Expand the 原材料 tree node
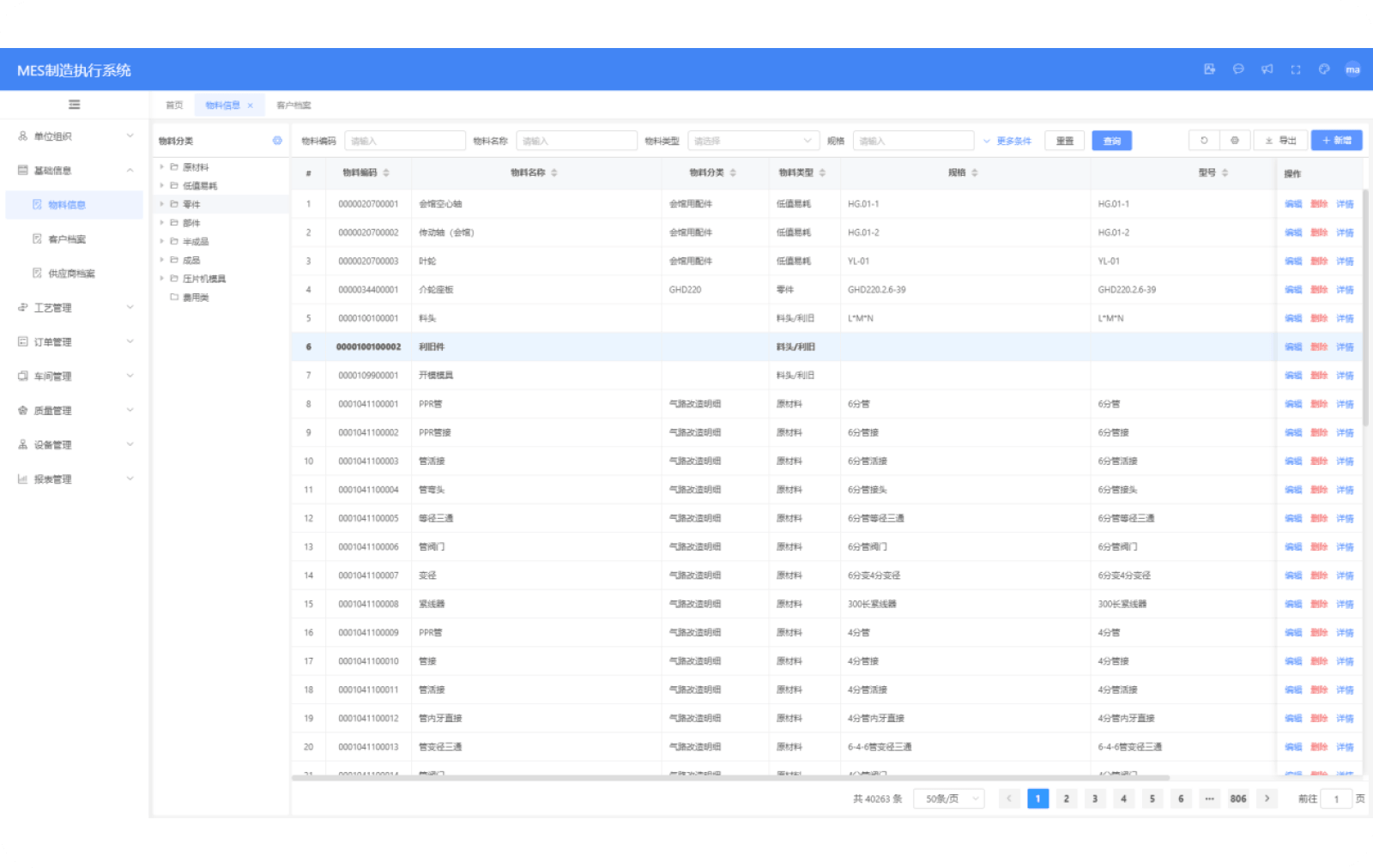The height and width of the screenshot is (868, 1373). click(x=161, y=167)
